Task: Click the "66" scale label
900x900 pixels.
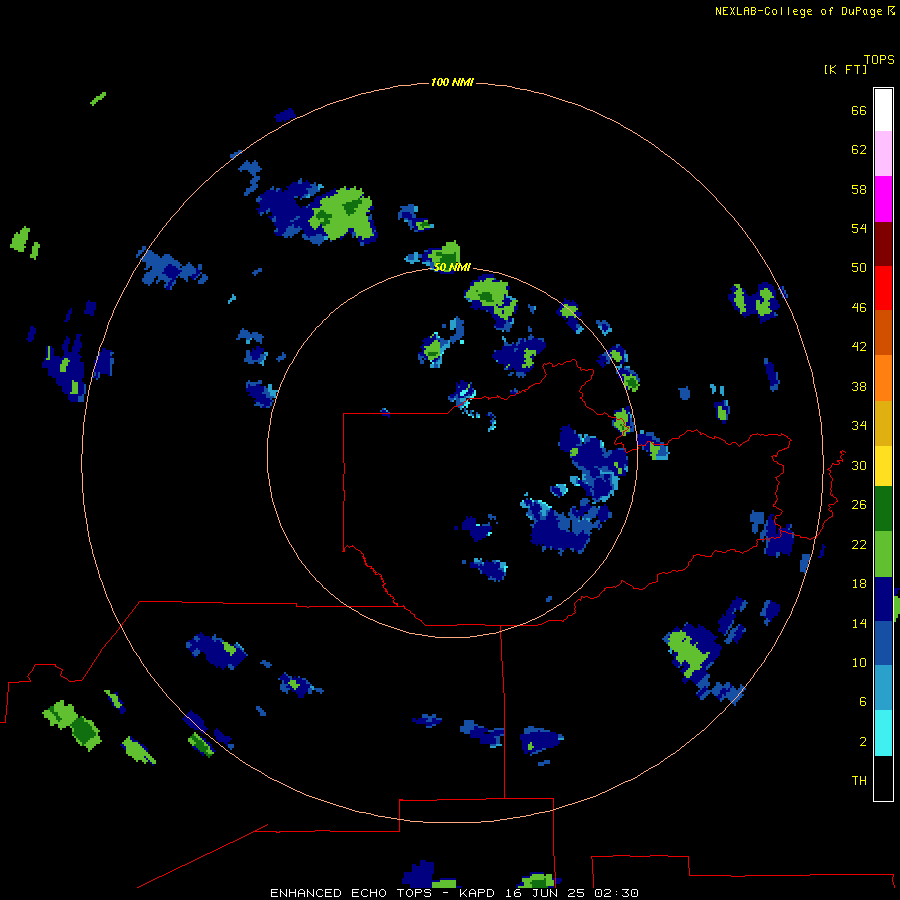Action: pyautogui.click(x=859, y=110)
